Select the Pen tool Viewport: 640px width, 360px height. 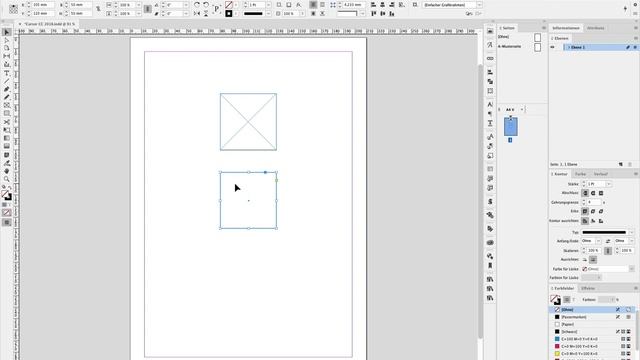click(7, 89)
